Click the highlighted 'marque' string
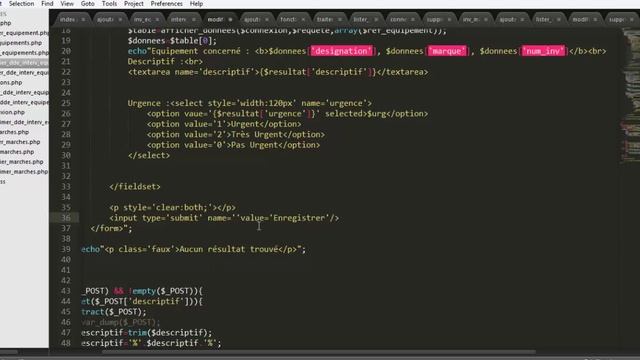This screenshot has width=640, height=360. click(x=447, y=51)
